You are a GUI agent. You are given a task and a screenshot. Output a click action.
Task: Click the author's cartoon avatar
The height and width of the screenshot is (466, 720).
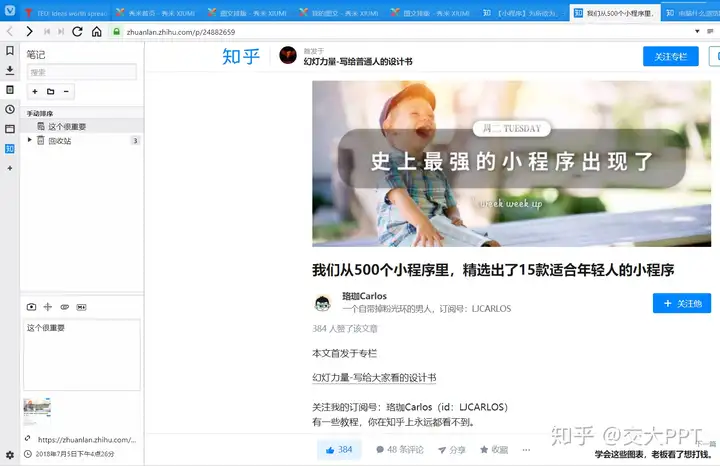(x=323, y=303)
